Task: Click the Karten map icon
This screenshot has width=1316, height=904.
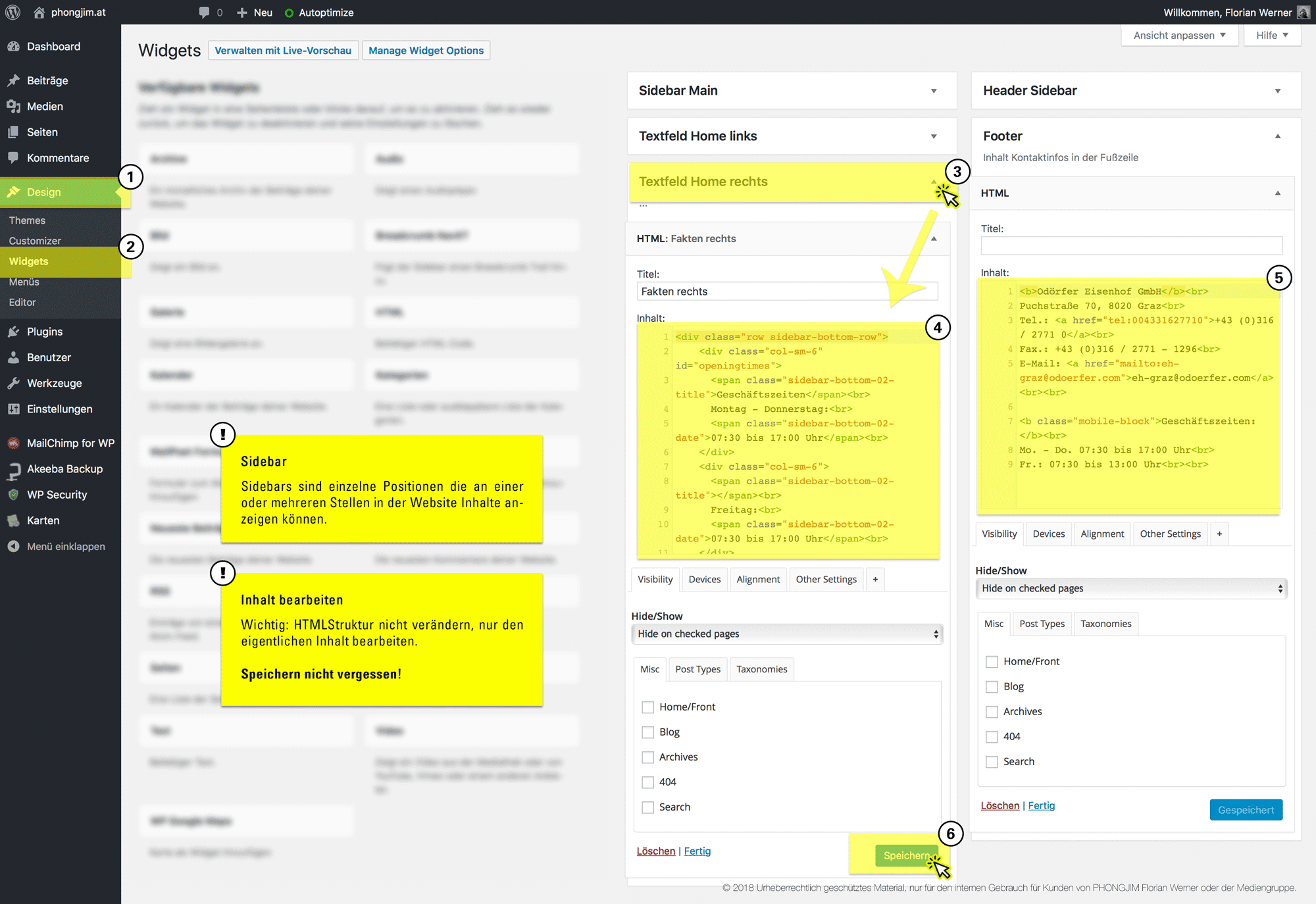Action: coord(13,520)
